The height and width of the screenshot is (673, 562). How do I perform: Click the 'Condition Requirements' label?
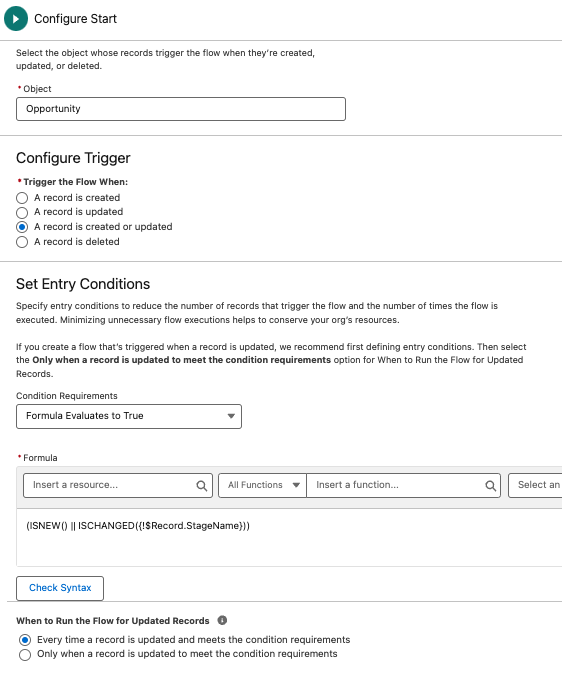(x=67, y=396)
